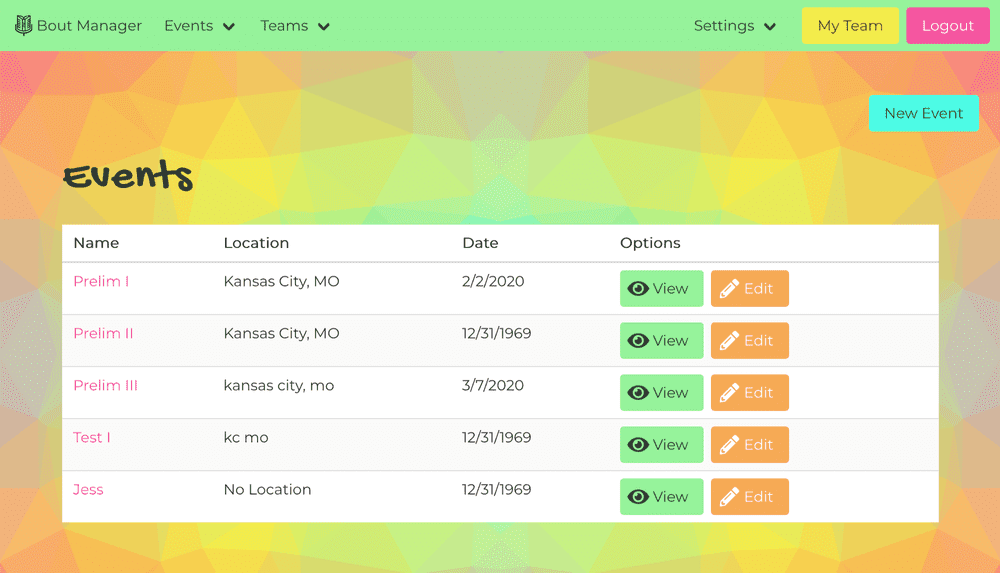
Task: Open the Prelim III event link
Action: click(x=105, y=385)
